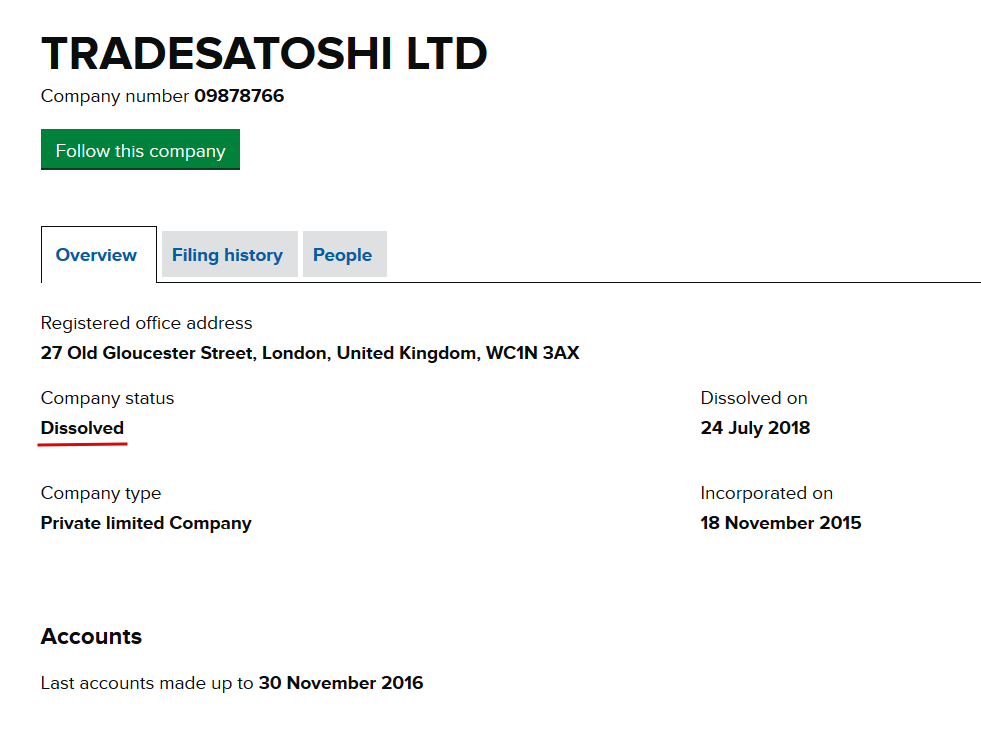The width and height of the screenshot is (981, 731).
Task: Click the Registered office address label
Action: click(146, 323)
